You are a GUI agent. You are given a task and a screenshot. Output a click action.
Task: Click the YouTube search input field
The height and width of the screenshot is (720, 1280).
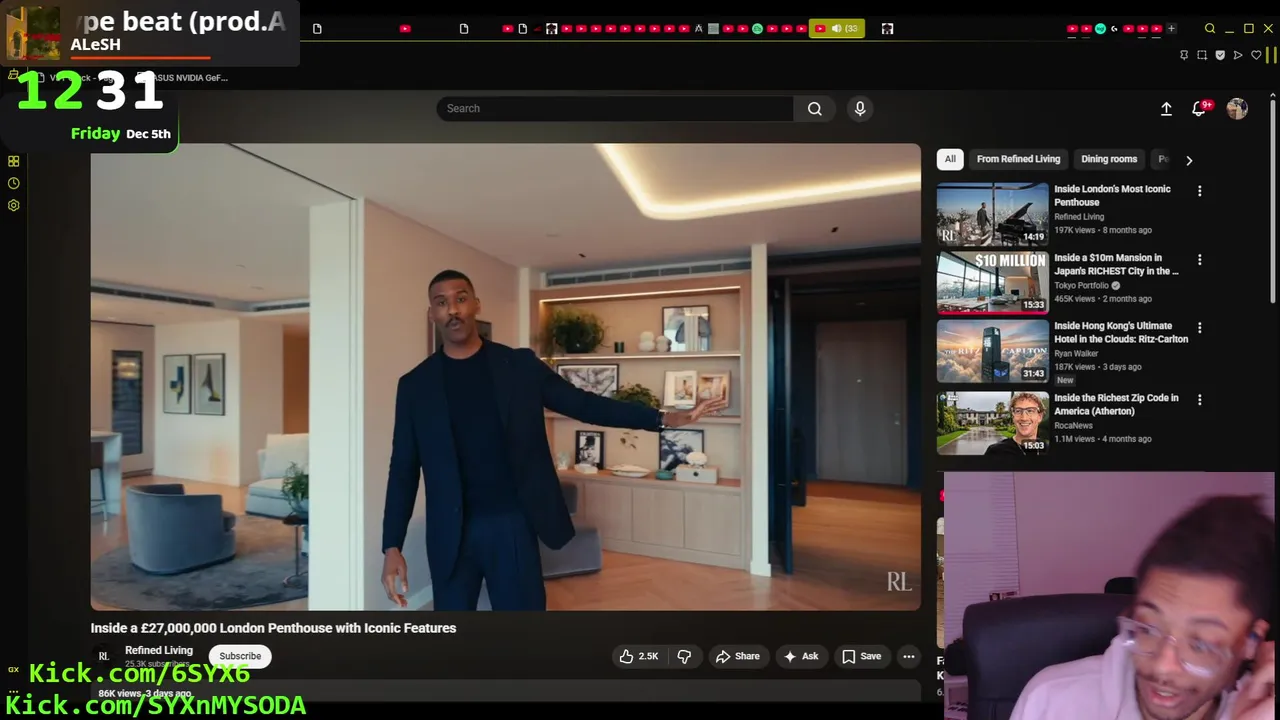click(x=615, y=109)
